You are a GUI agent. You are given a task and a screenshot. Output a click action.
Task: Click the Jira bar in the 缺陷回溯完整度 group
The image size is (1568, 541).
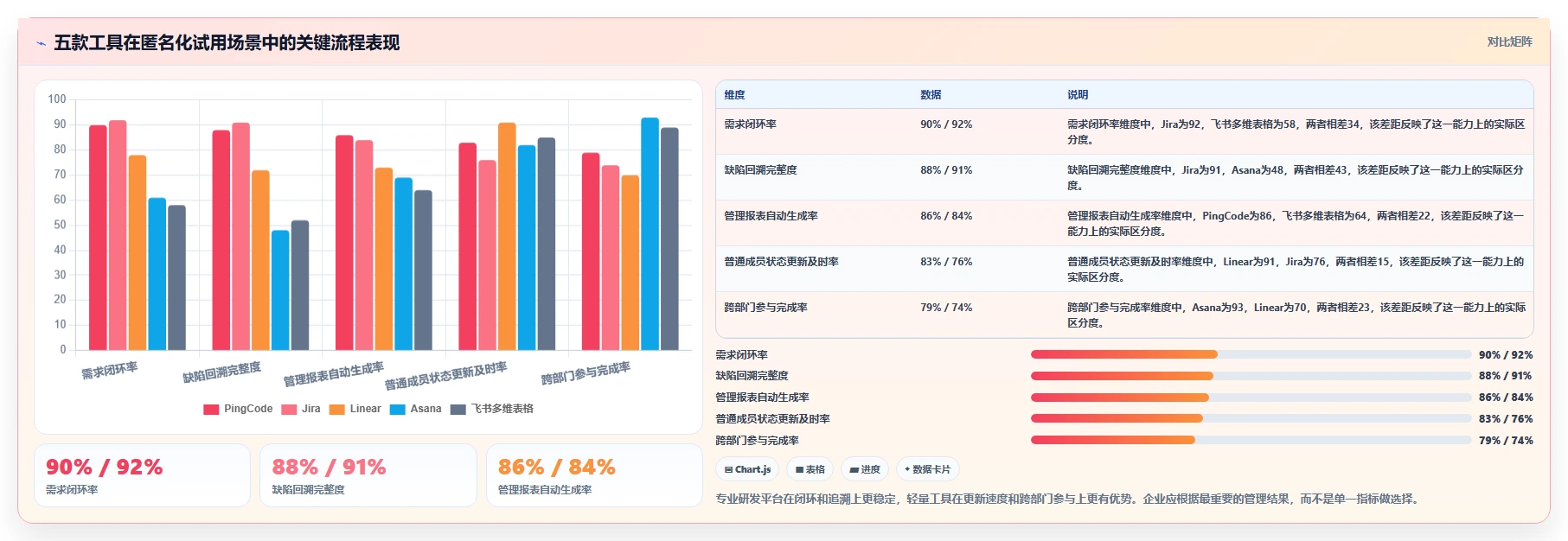pyautogui.click(x=240, y=236)
